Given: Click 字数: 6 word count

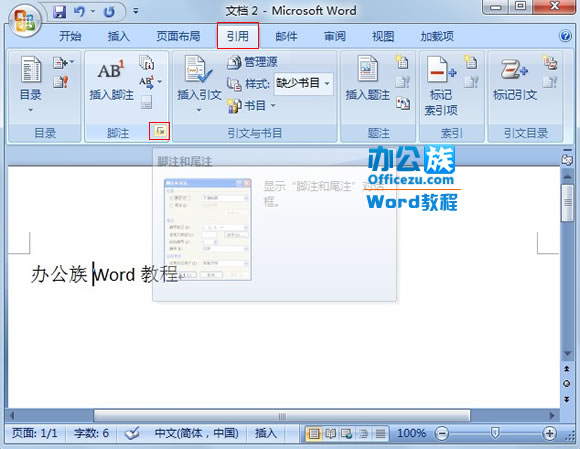Looking at the screenshot, I should (x=91, y=433).
